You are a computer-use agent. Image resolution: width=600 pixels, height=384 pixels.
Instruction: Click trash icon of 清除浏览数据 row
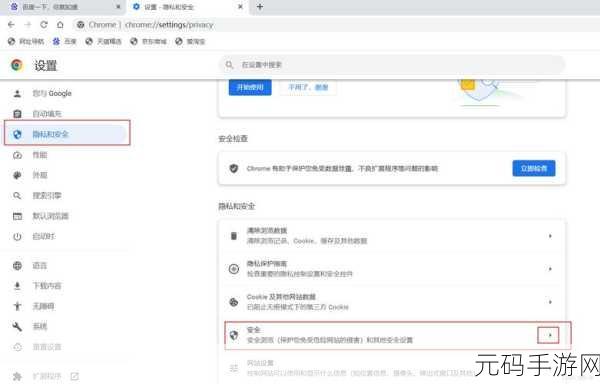pyautogui.click(x=233, y=236)
